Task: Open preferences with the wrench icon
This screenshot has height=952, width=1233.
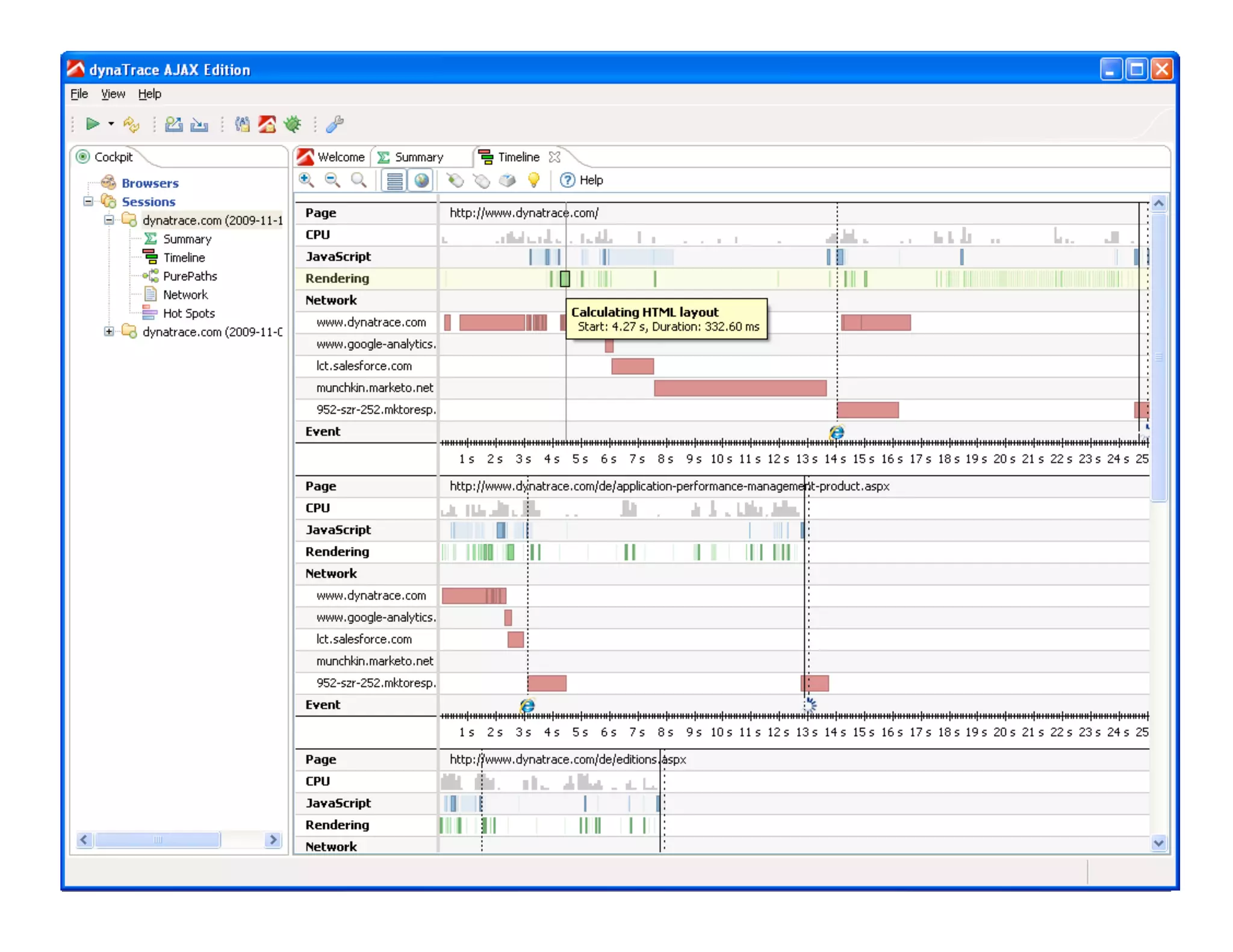Action: [x=335, y=124]
